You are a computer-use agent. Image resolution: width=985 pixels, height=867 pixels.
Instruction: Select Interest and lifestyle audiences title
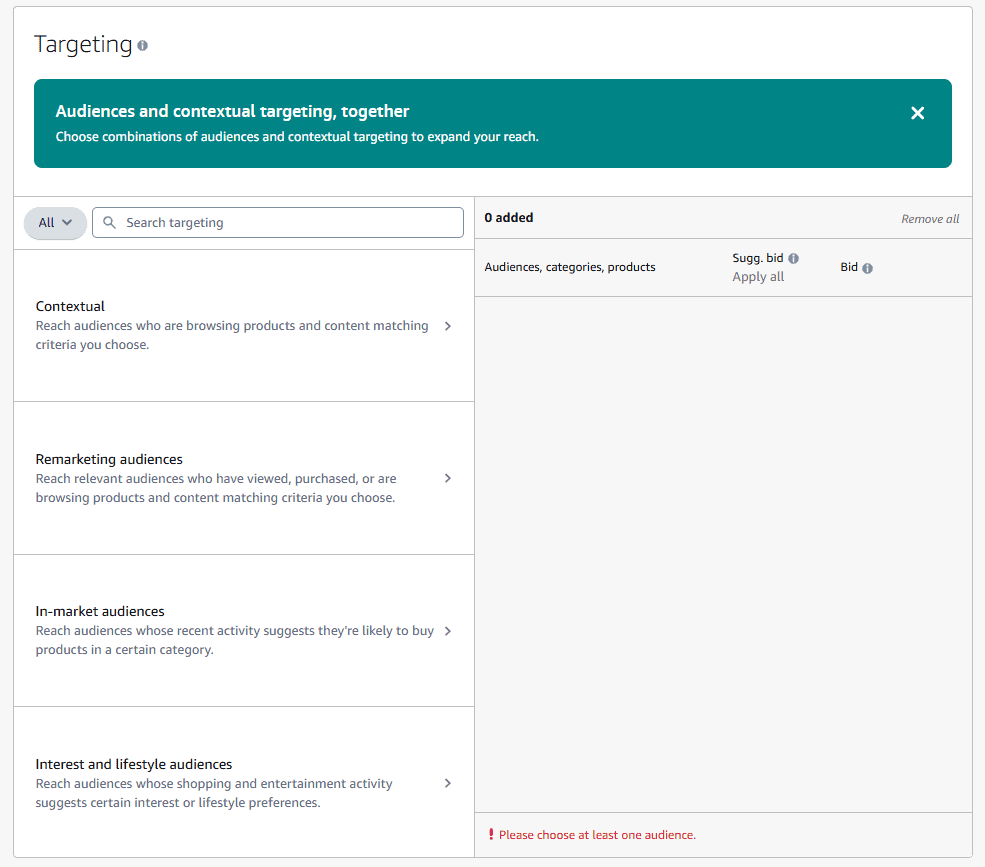coord(134,764)
